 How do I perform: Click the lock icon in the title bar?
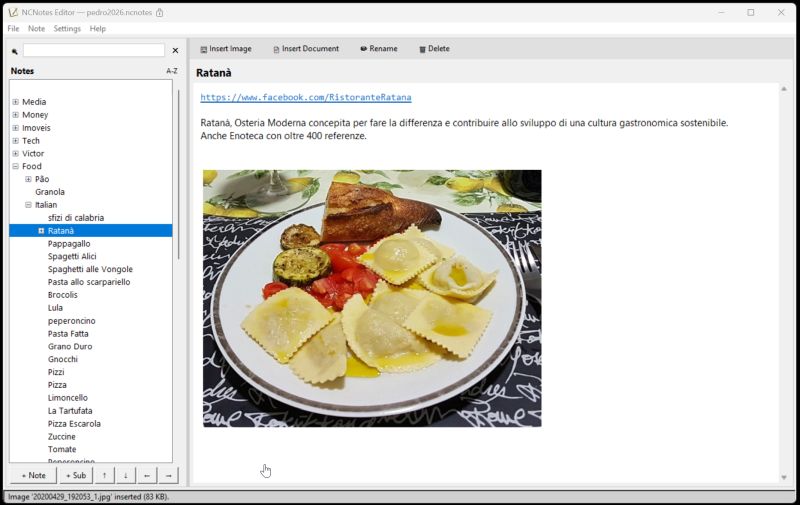(160, 12)
